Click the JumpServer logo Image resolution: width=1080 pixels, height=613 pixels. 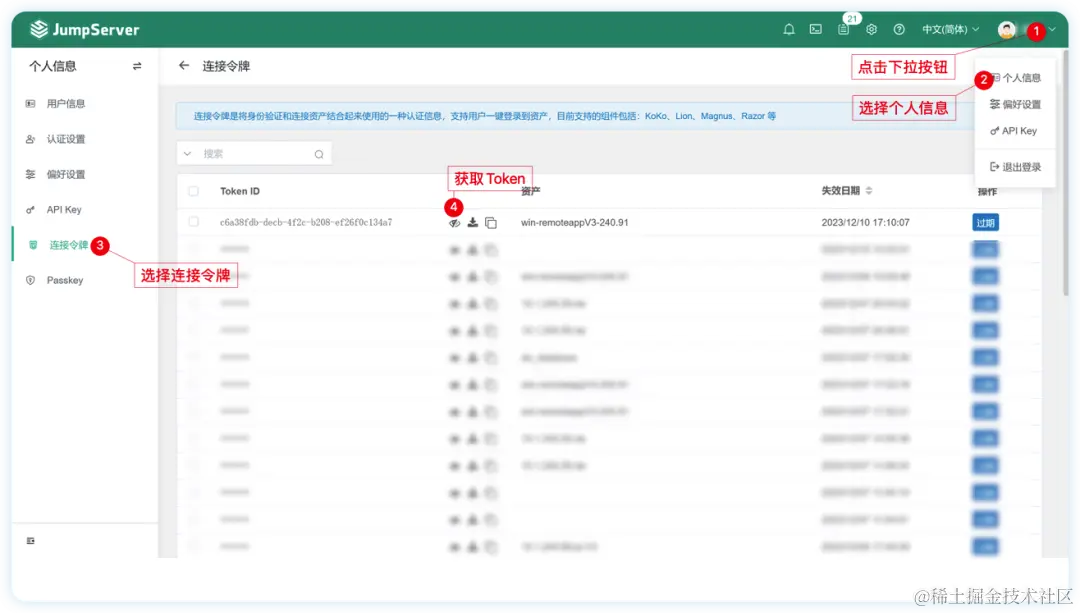click(x=85, y=30)
